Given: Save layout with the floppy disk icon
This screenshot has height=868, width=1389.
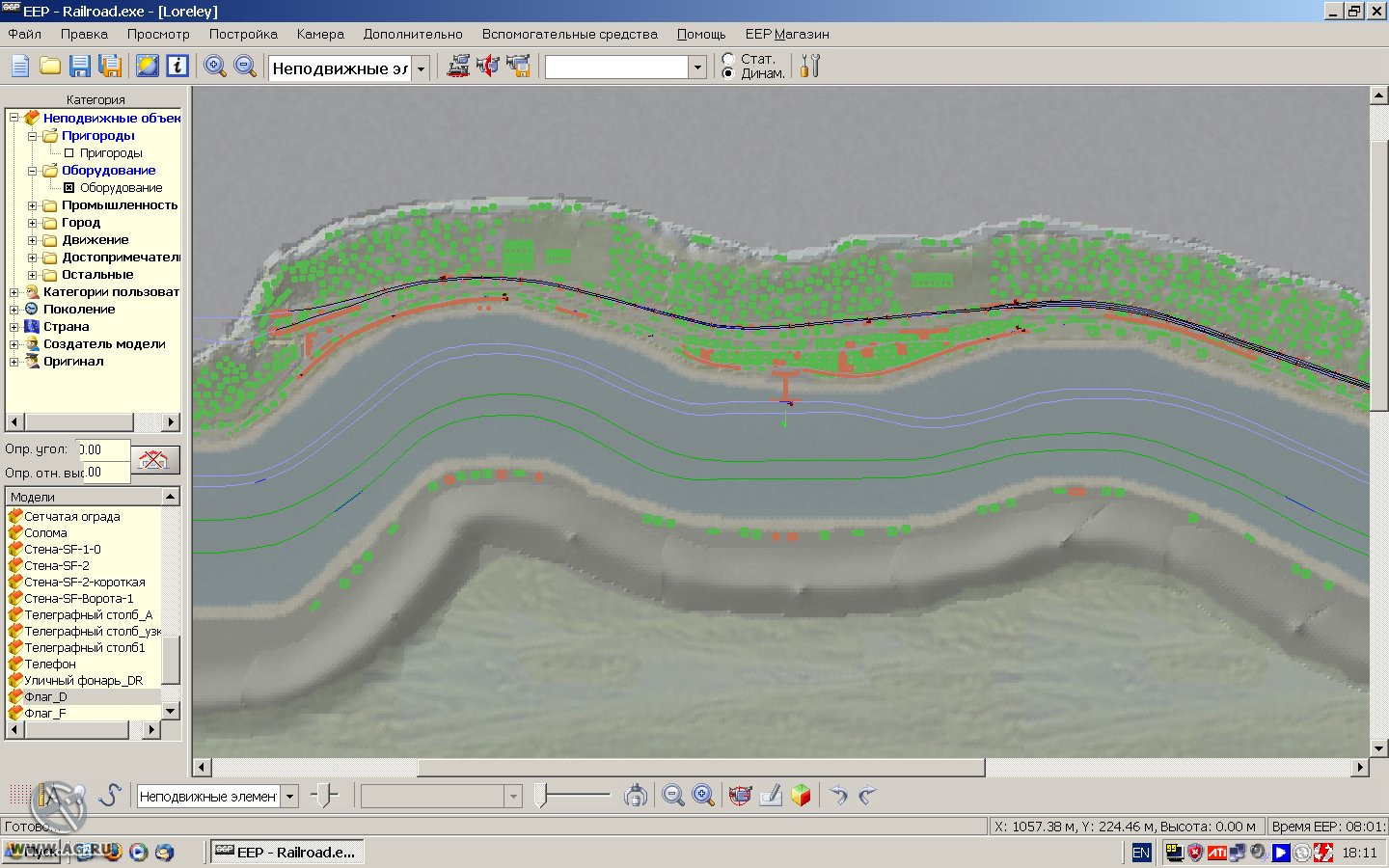Looking at the screenshot, I should [80, 66].
